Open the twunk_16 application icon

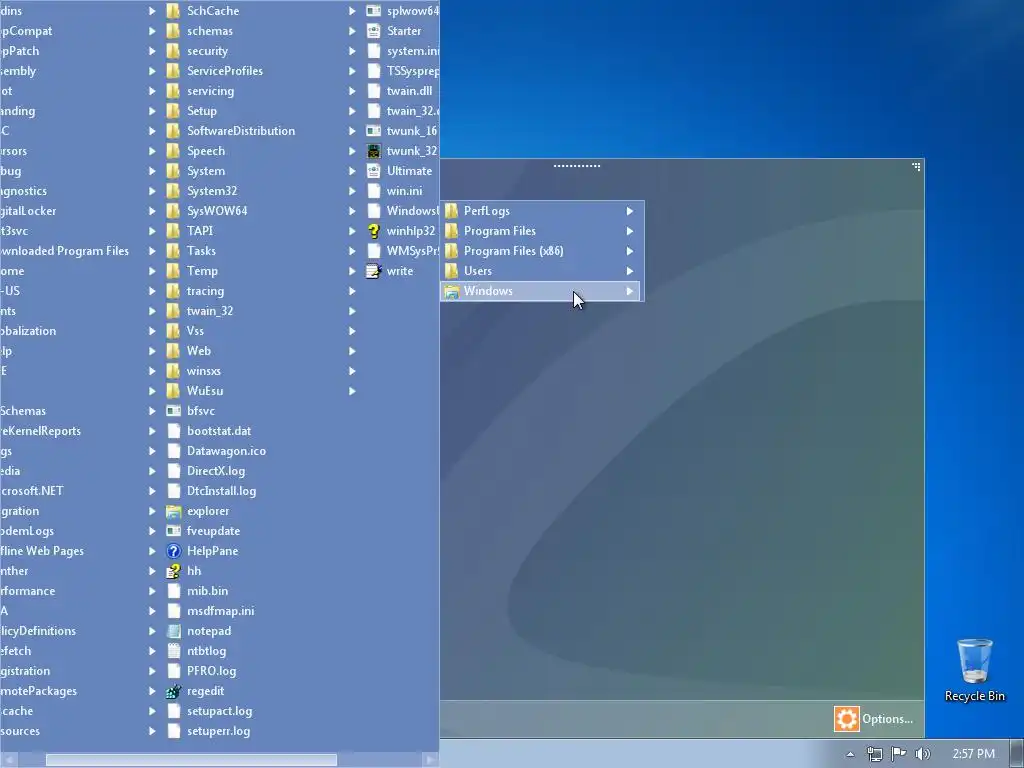click(x=374, y=131)
